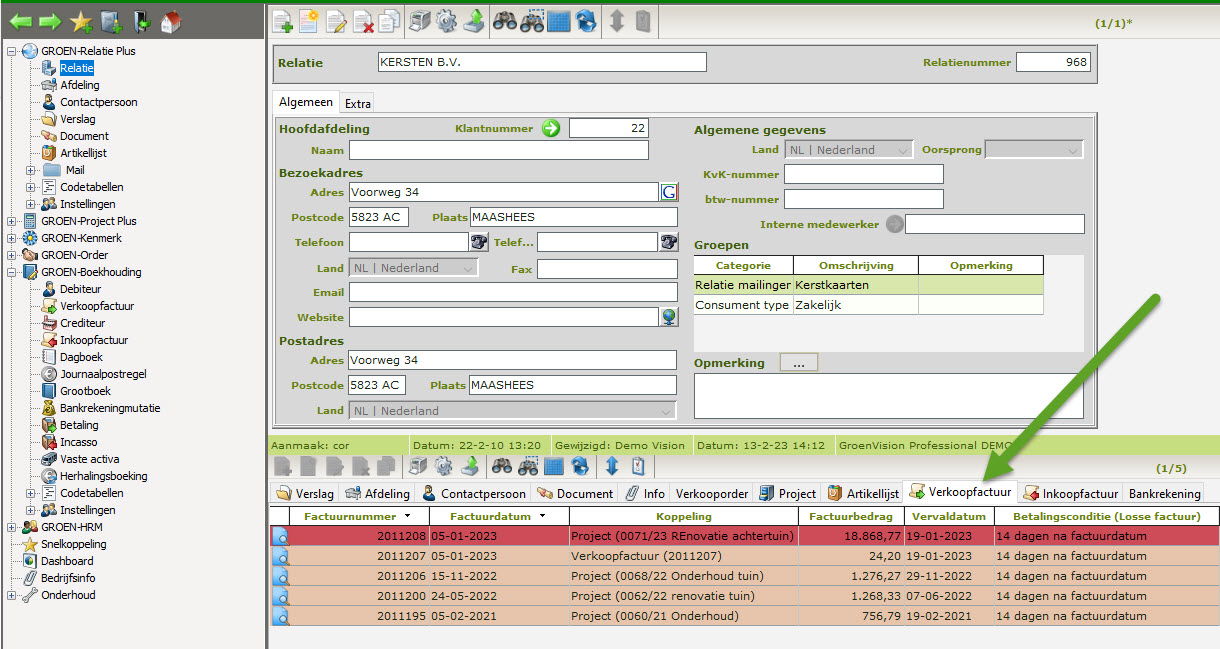This screenshot has height=649, width=1220.
Task: Click the delete record icon with red X
Action: tap(363, 20)
